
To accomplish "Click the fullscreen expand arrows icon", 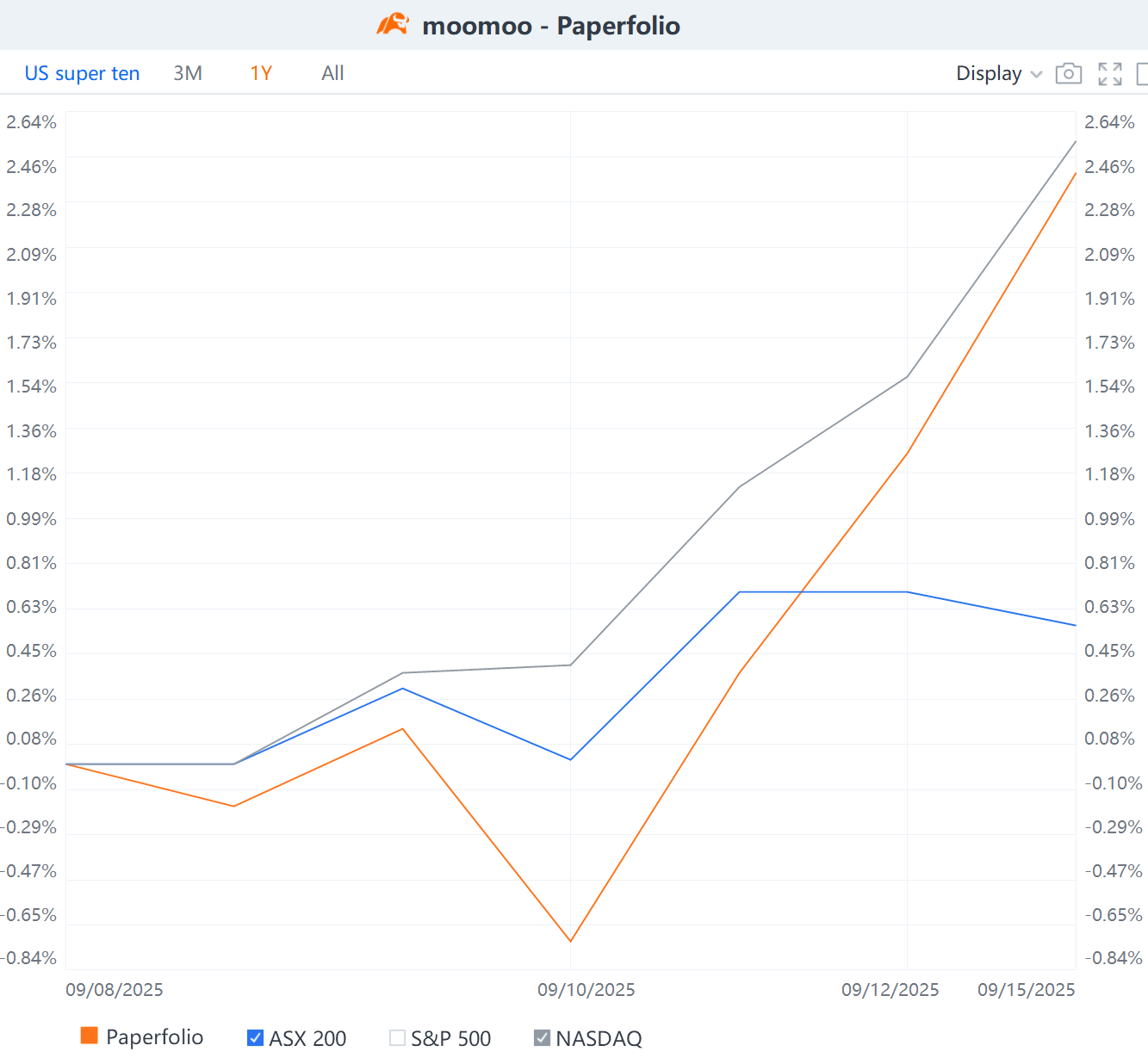I will [1109, 74].
